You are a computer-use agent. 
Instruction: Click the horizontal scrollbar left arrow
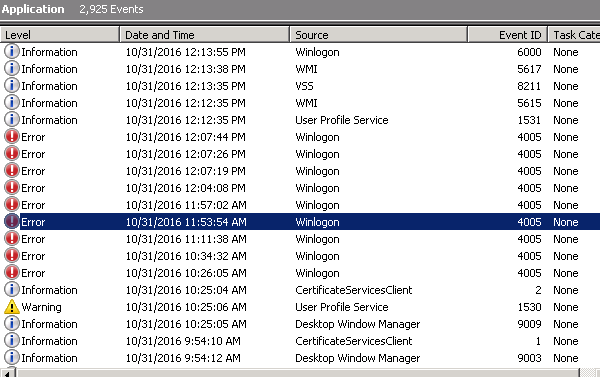[8, 373]
